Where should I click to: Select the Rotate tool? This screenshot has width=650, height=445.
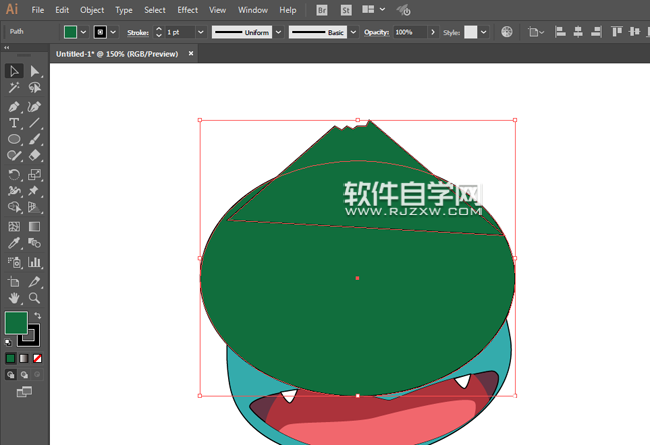pyautogui.click(x=14, y=175)
